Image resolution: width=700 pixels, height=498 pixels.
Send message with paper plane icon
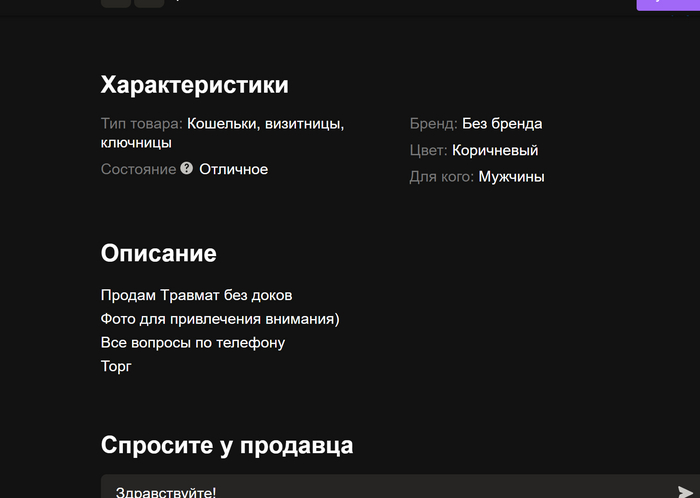[x=685, y=492]
